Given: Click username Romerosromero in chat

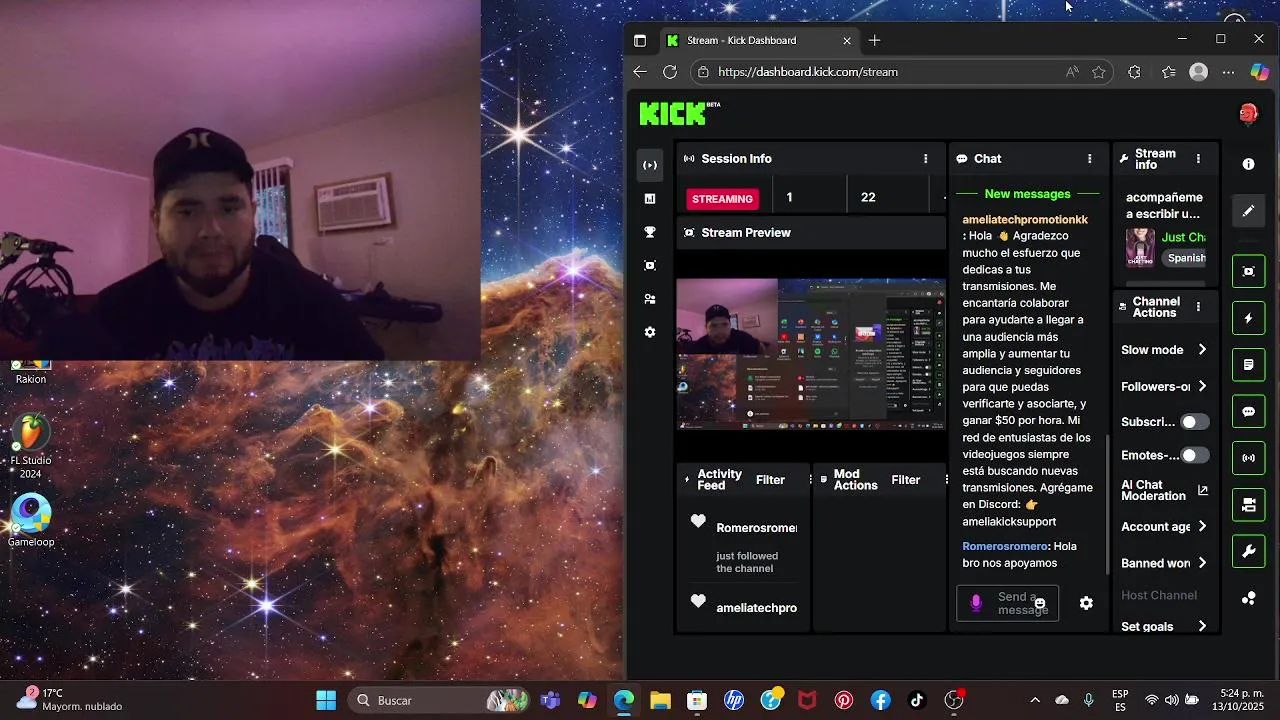Looking at the screenshot, I should pyautogui.click(x=1005, y=546).
